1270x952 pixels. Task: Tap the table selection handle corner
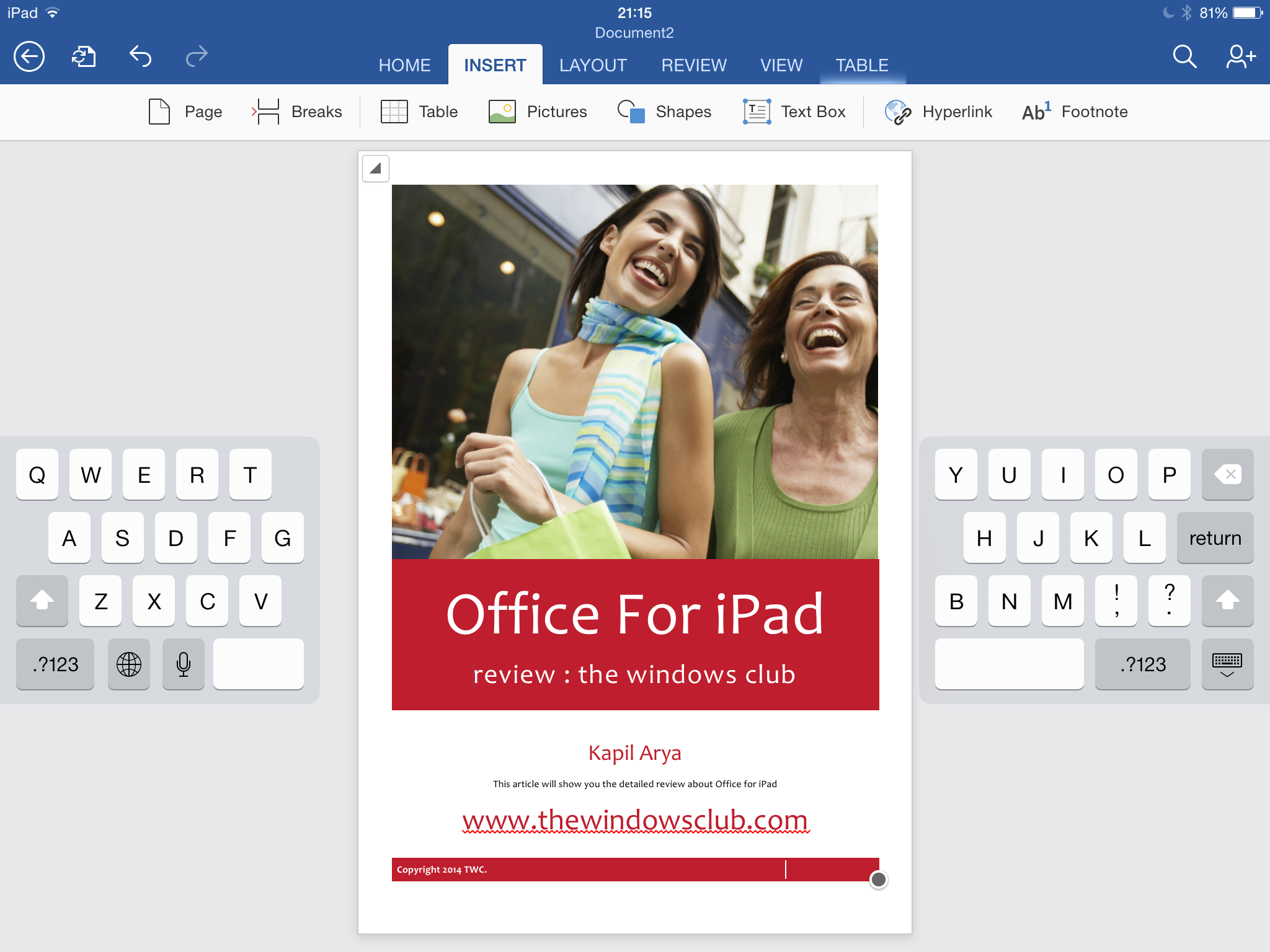tap(376, 169)
